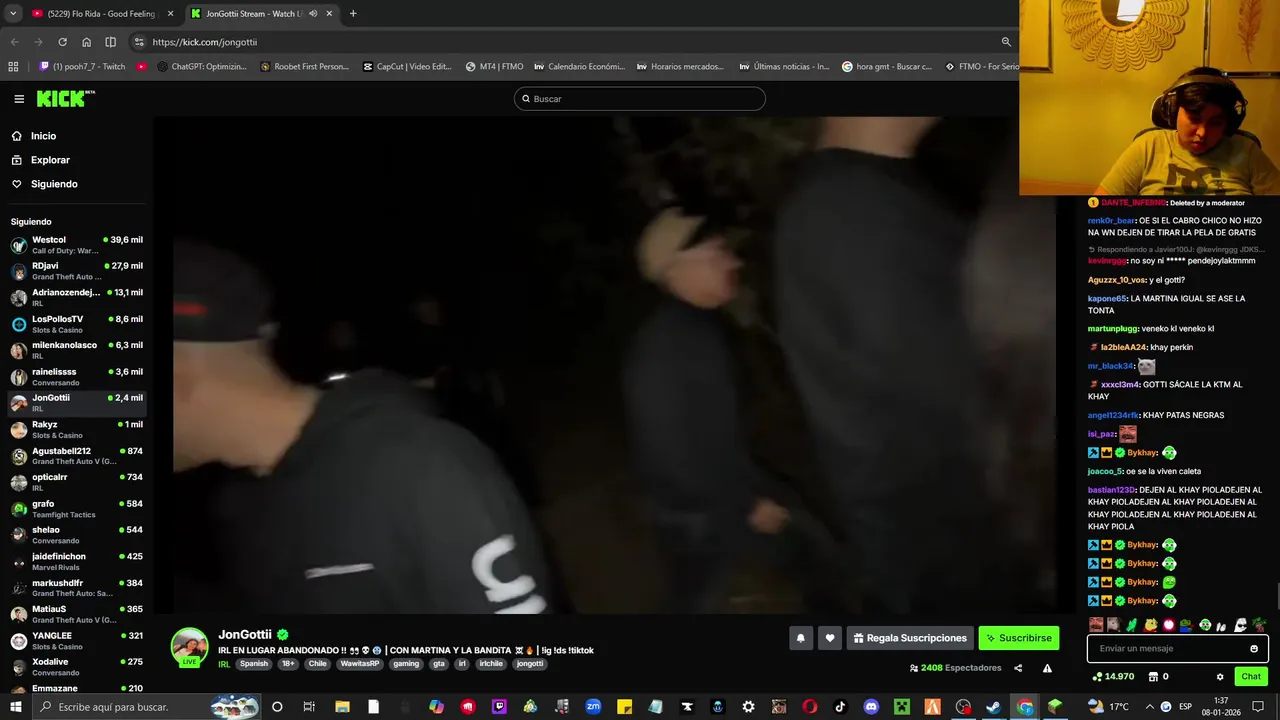Click the Windows taskbar search box
The width and height of the screenshot is (1280, 720).
145,707
